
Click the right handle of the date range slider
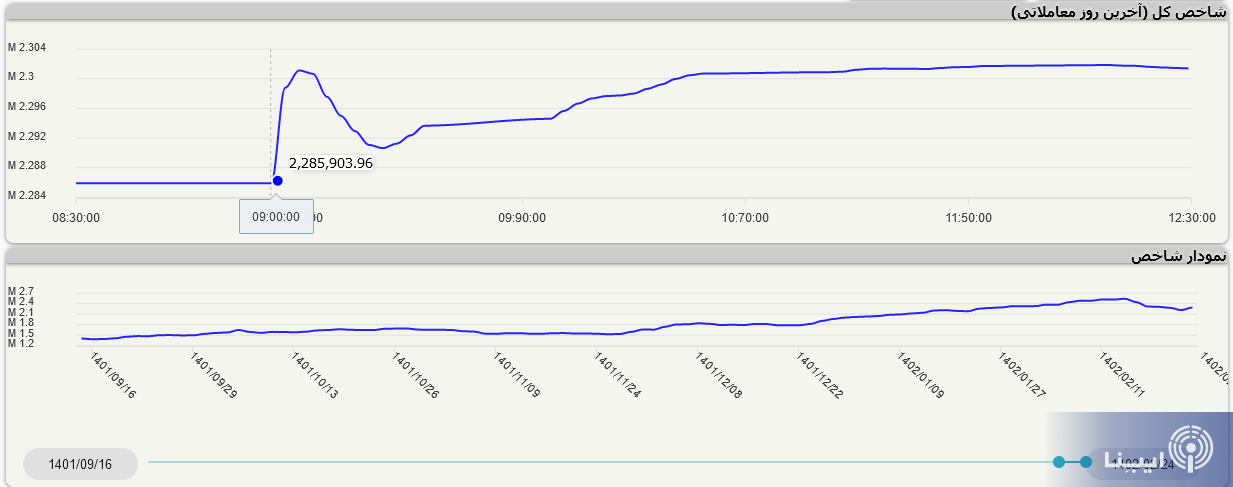(x=1086, y=462)
